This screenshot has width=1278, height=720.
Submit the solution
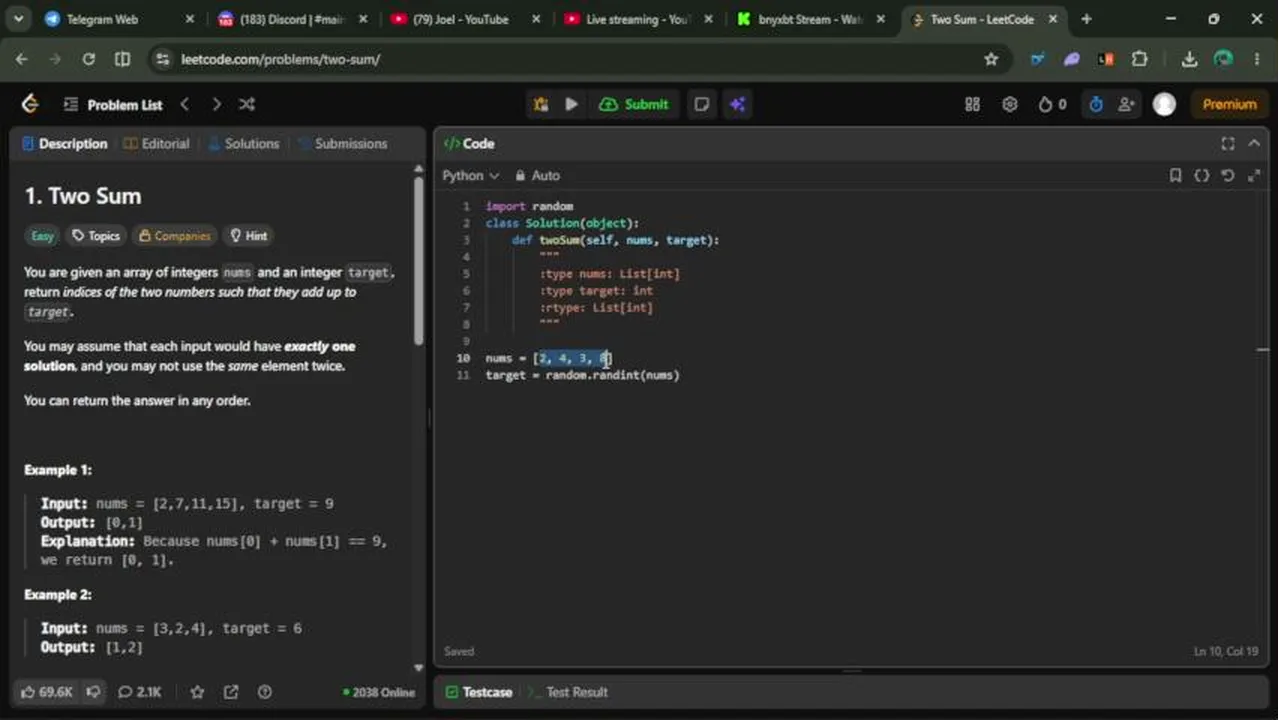(x=634, y=104)
